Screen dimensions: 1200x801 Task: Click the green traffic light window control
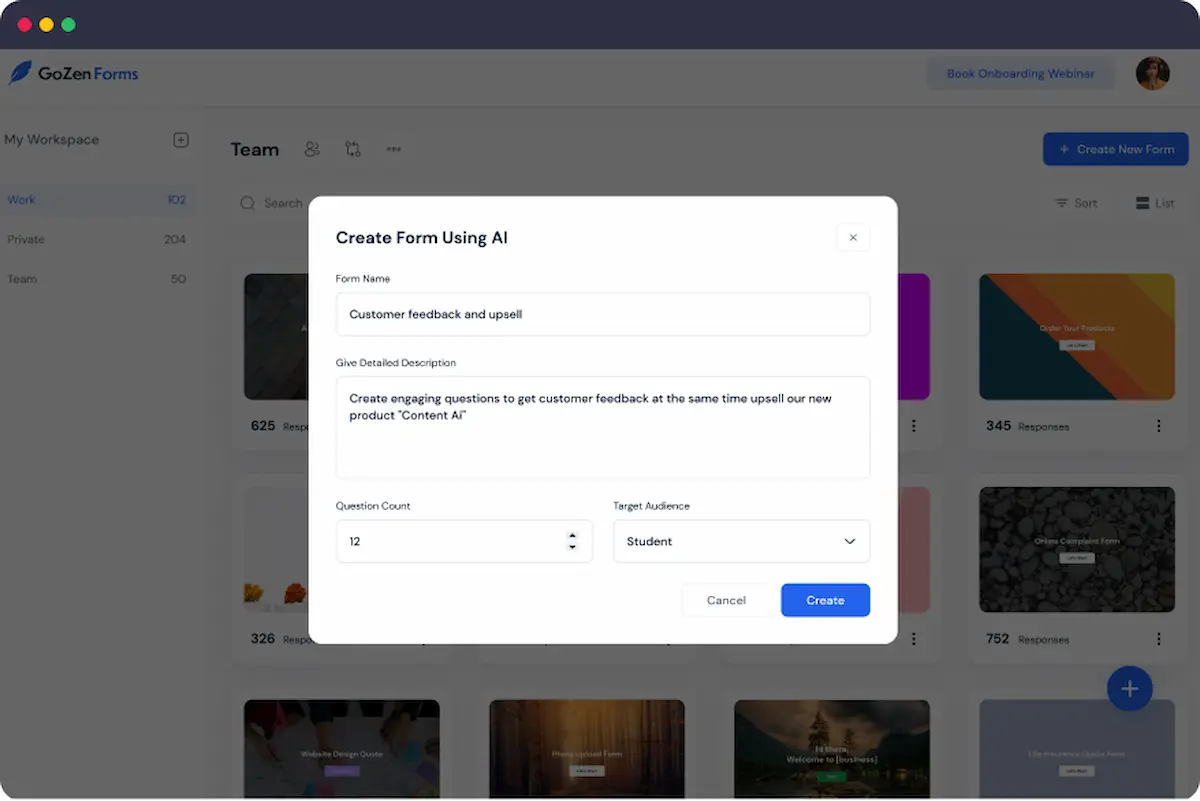68,24
